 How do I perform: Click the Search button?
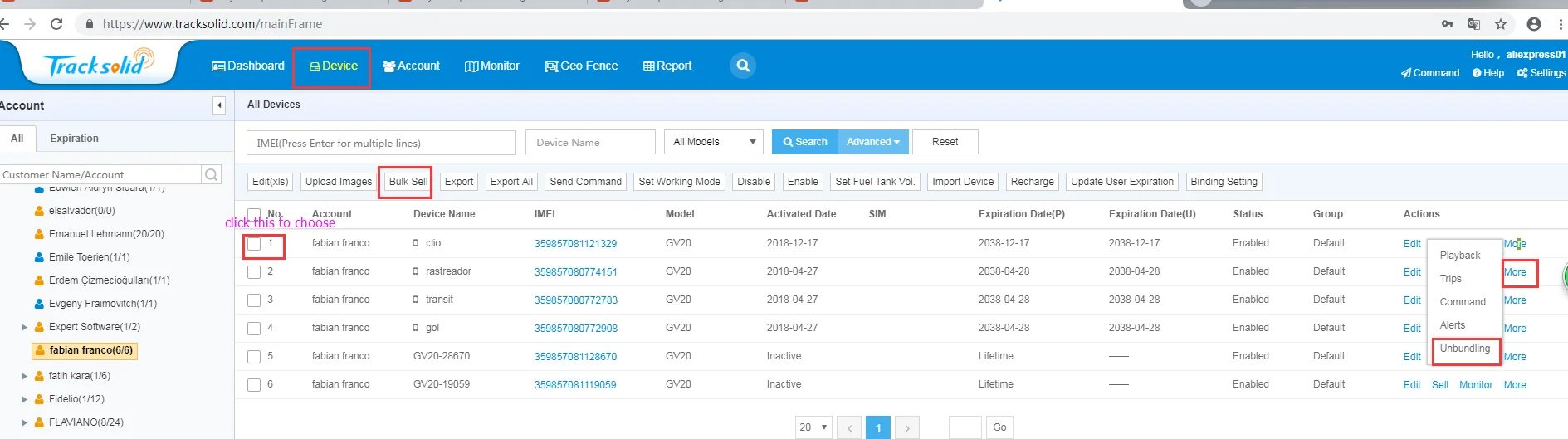[804, 142]
